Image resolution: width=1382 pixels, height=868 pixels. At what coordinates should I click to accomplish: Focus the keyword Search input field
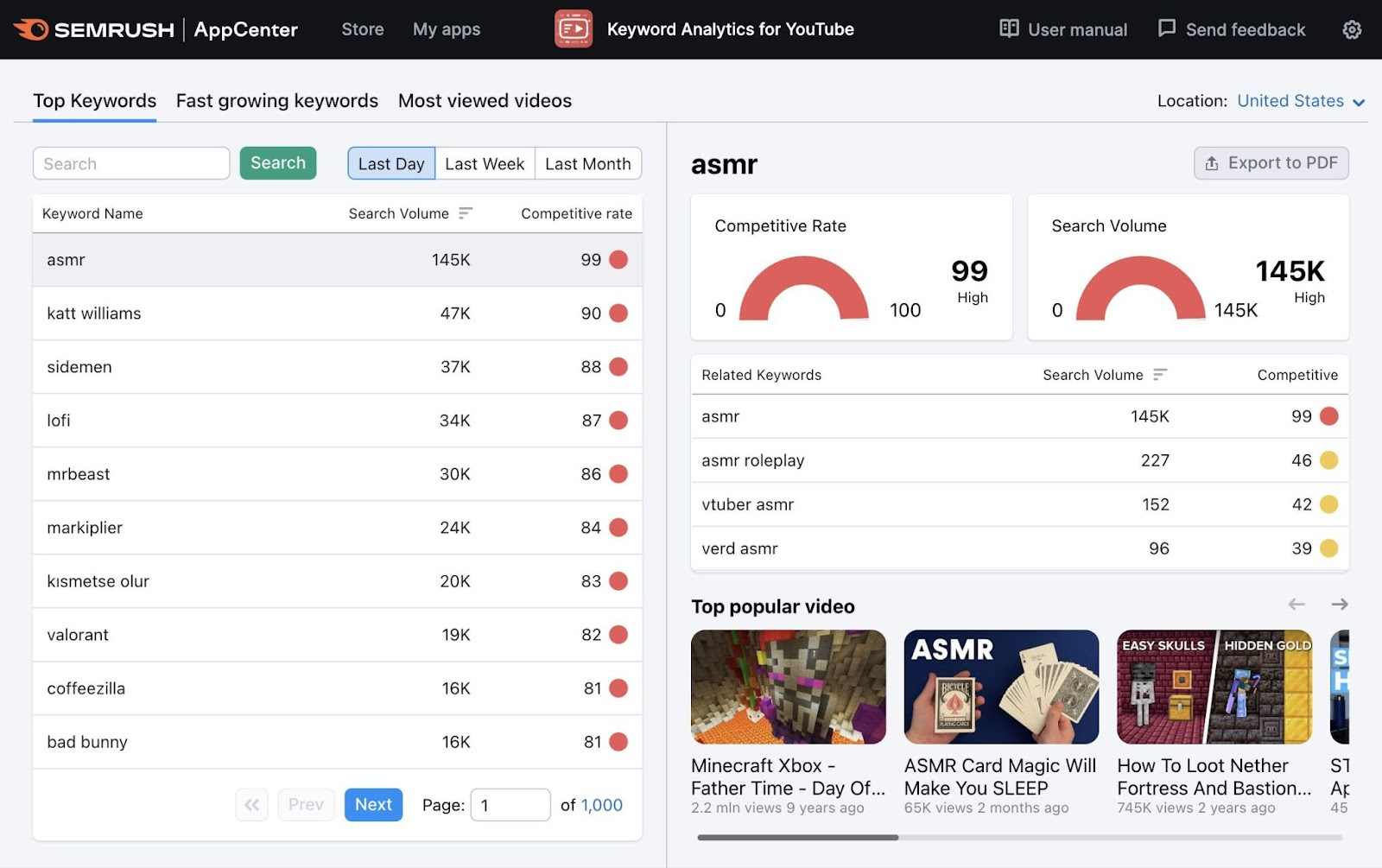coord(131,163)
